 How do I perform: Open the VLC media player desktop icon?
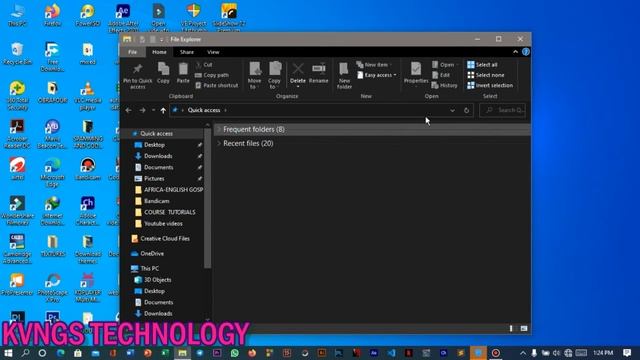(x=87, y=96)
